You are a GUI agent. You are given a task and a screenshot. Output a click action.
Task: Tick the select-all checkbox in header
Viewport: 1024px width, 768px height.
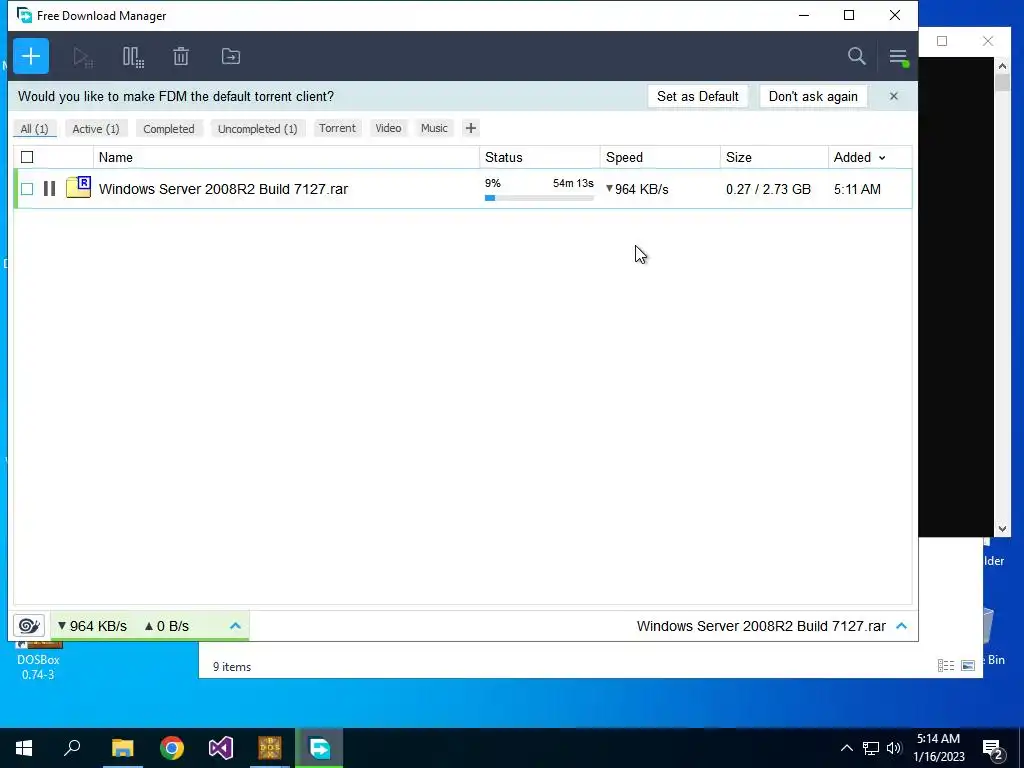click(x=27, y=157)
